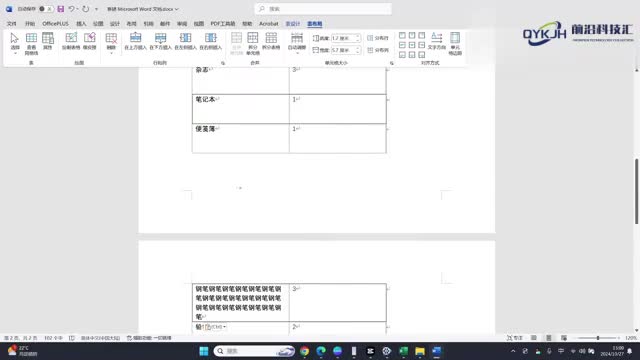
Task: Click the table cell containing 笔记本
Action: pyautogui.click(x=241, y=109)
